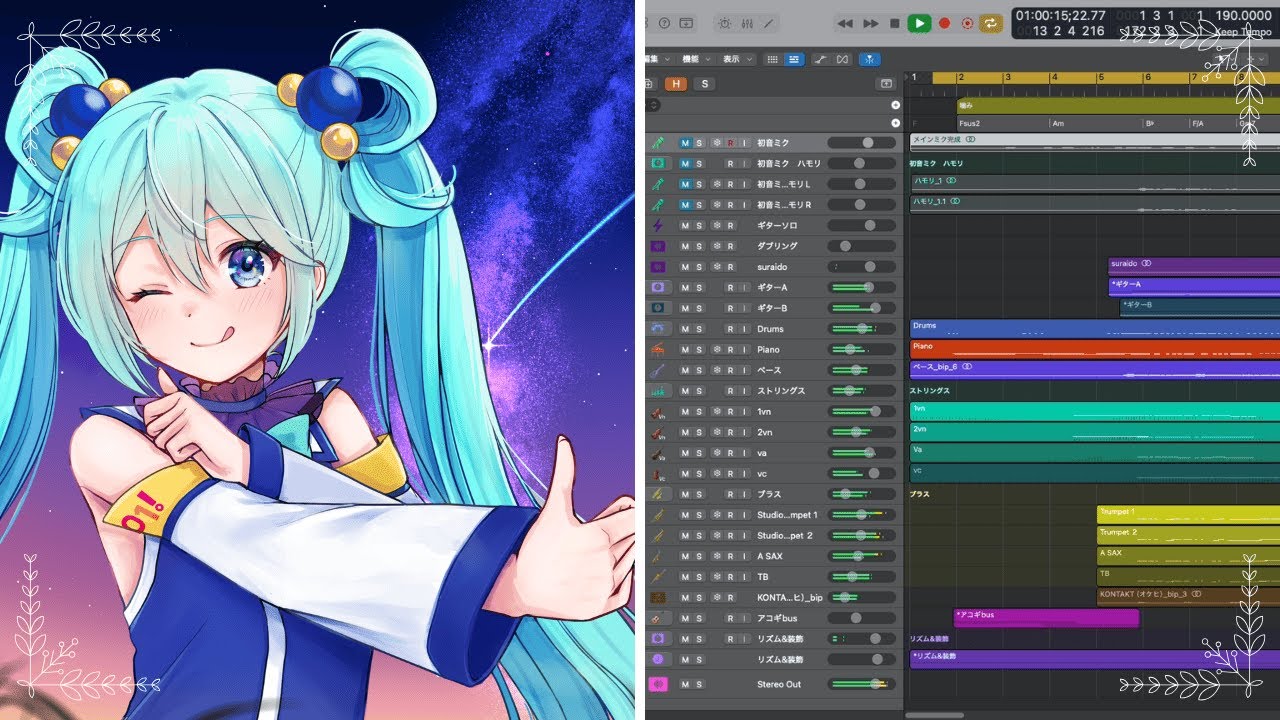Click the ギターソロ lightning bolt icon
1280x720 pixels.
658,226
